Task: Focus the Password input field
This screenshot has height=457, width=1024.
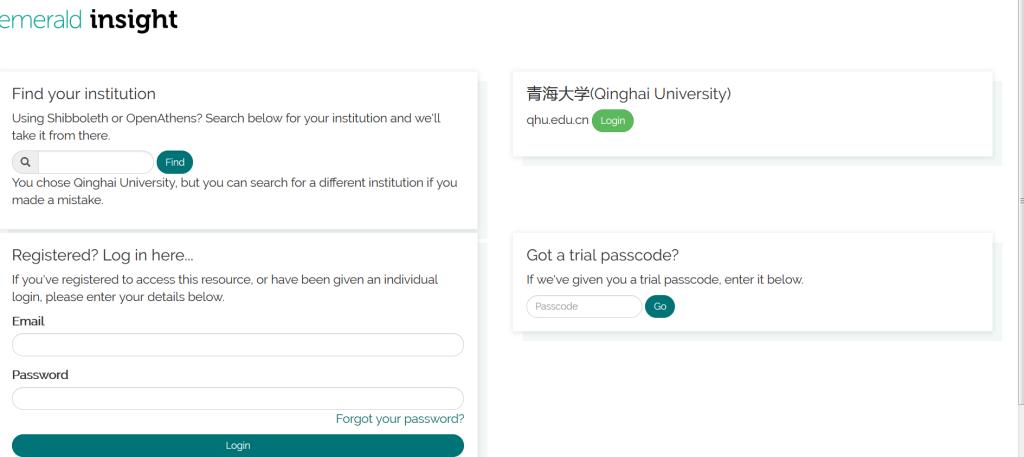Action: (x=238, y=398)
